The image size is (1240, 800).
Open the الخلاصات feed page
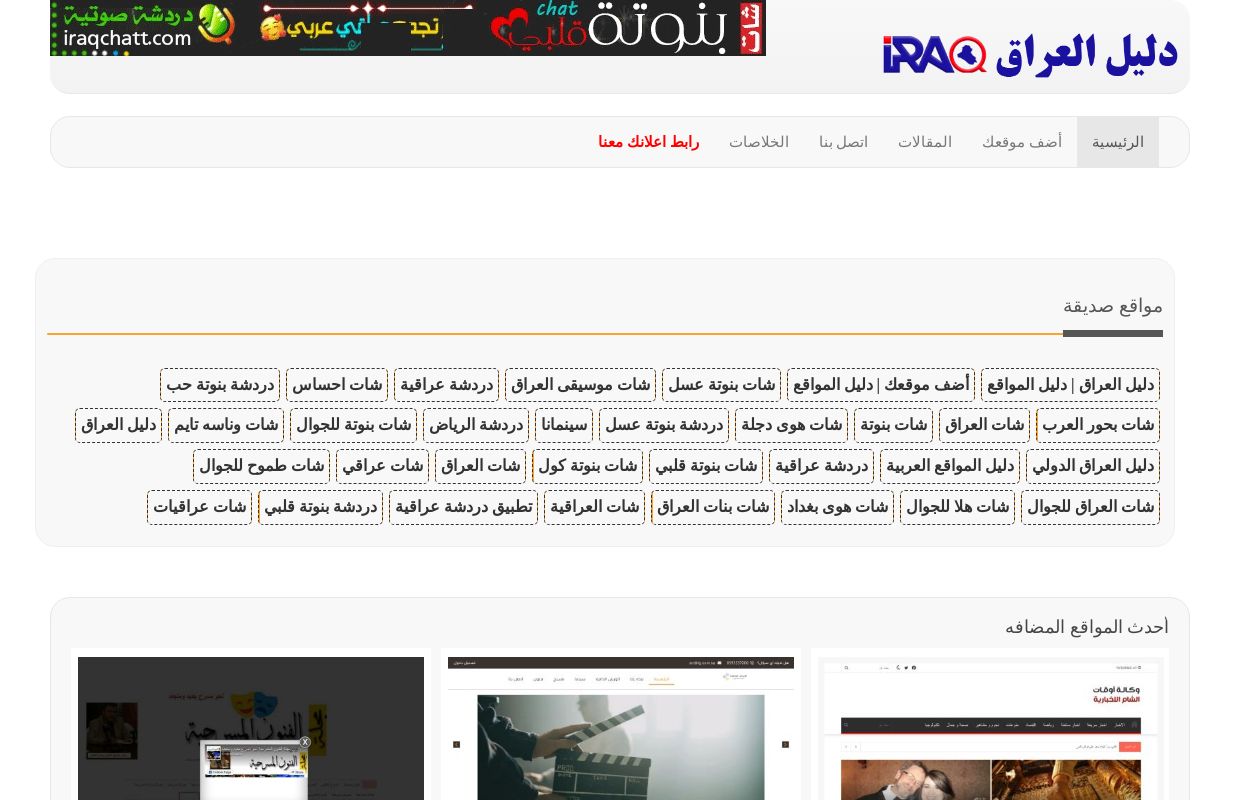point(759,141)
